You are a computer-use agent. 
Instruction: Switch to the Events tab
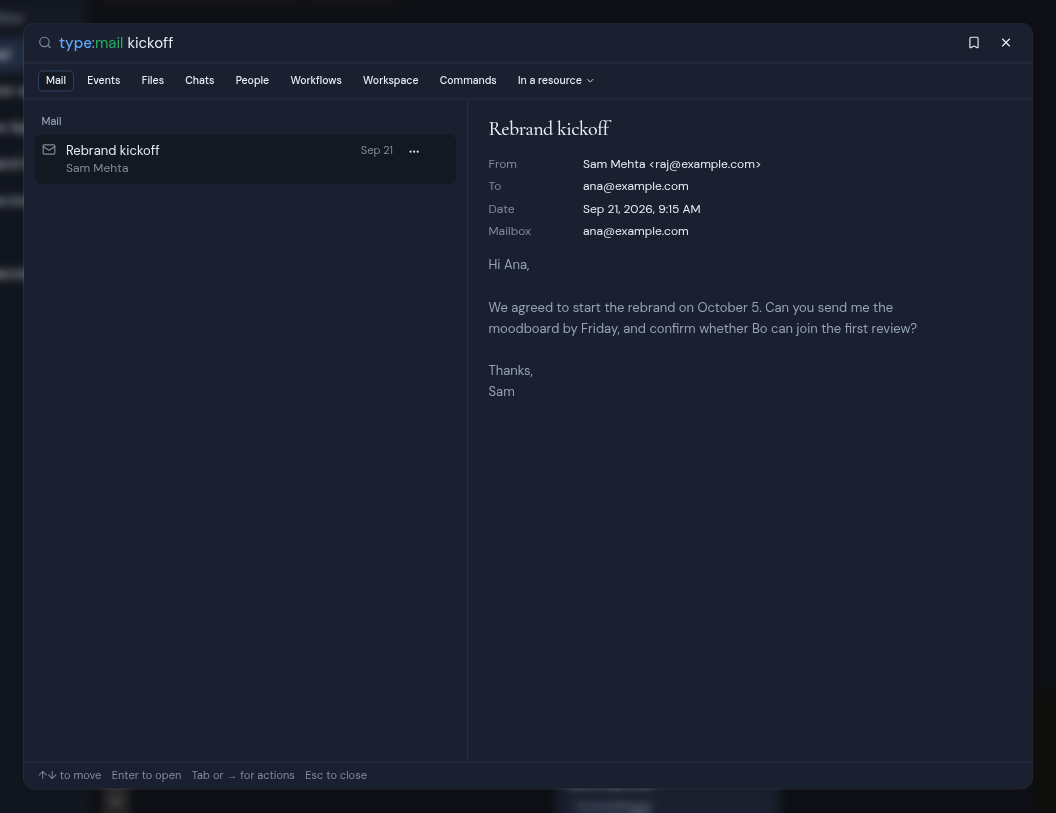(104, 80)
